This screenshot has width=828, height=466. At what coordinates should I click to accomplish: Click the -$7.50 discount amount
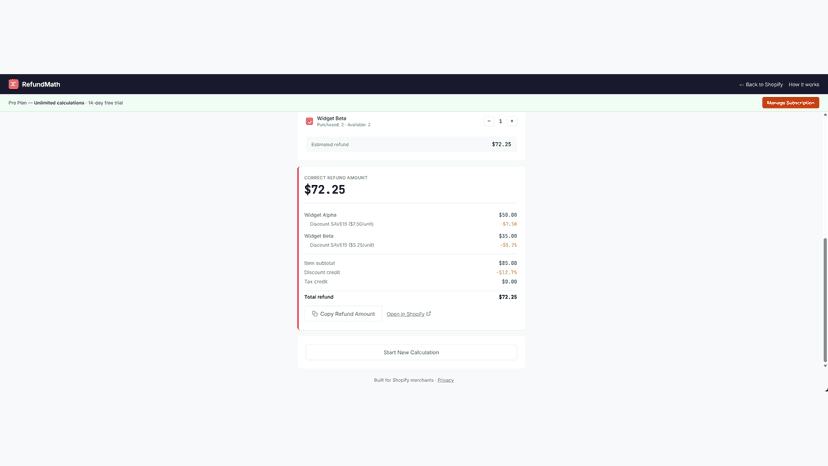pyautogui.click(x=509, y=224)
